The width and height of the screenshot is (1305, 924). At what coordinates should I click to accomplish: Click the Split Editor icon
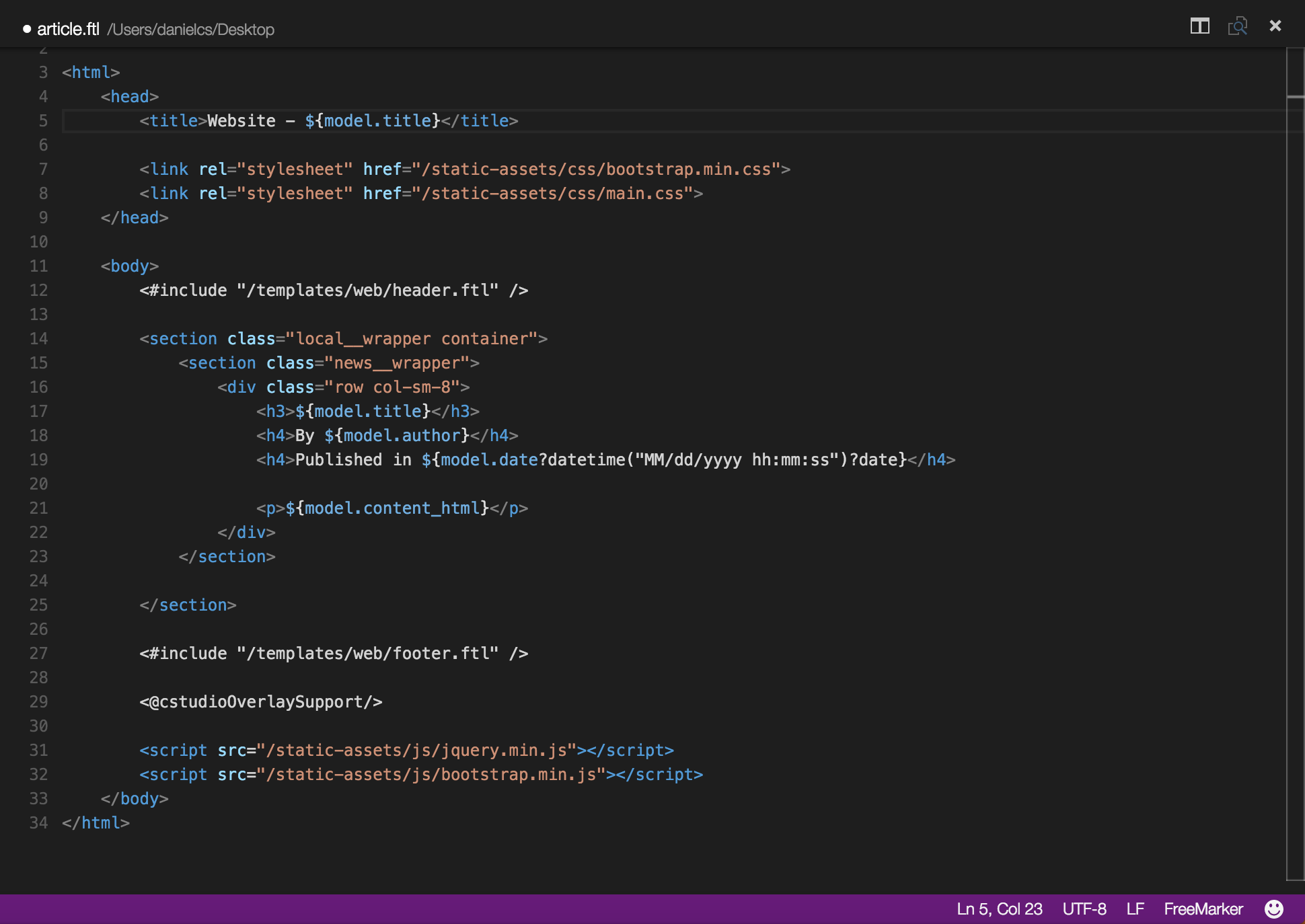[x=1199, y=26]
